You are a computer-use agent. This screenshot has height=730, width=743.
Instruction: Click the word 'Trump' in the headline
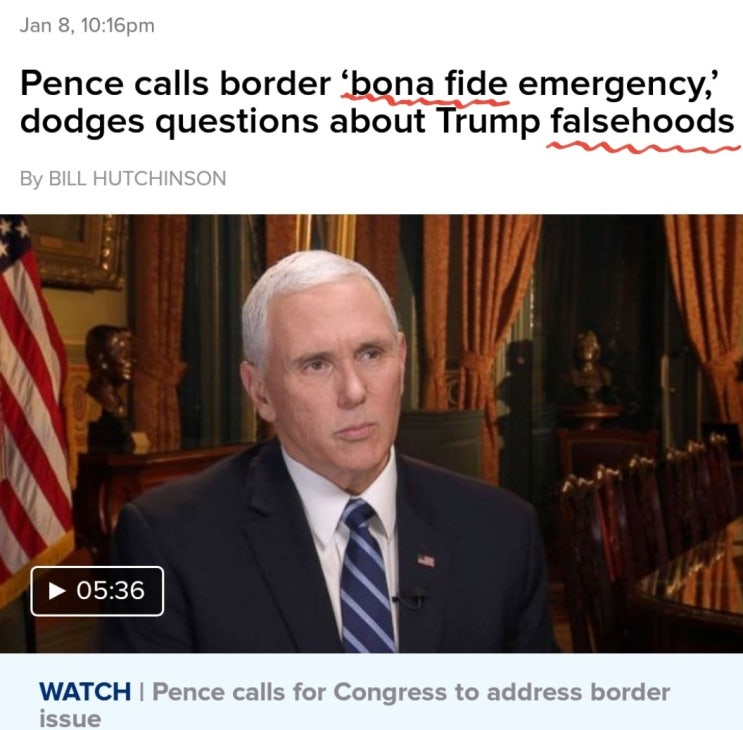pyautogui.click(x=488, y=123)
